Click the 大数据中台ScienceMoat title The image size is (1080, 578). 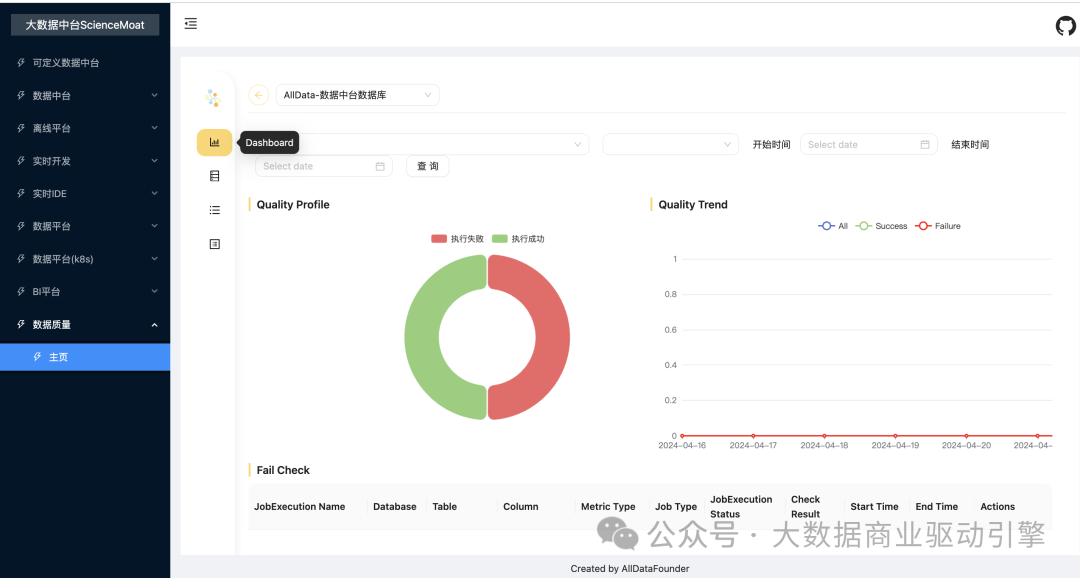(85, 25)
